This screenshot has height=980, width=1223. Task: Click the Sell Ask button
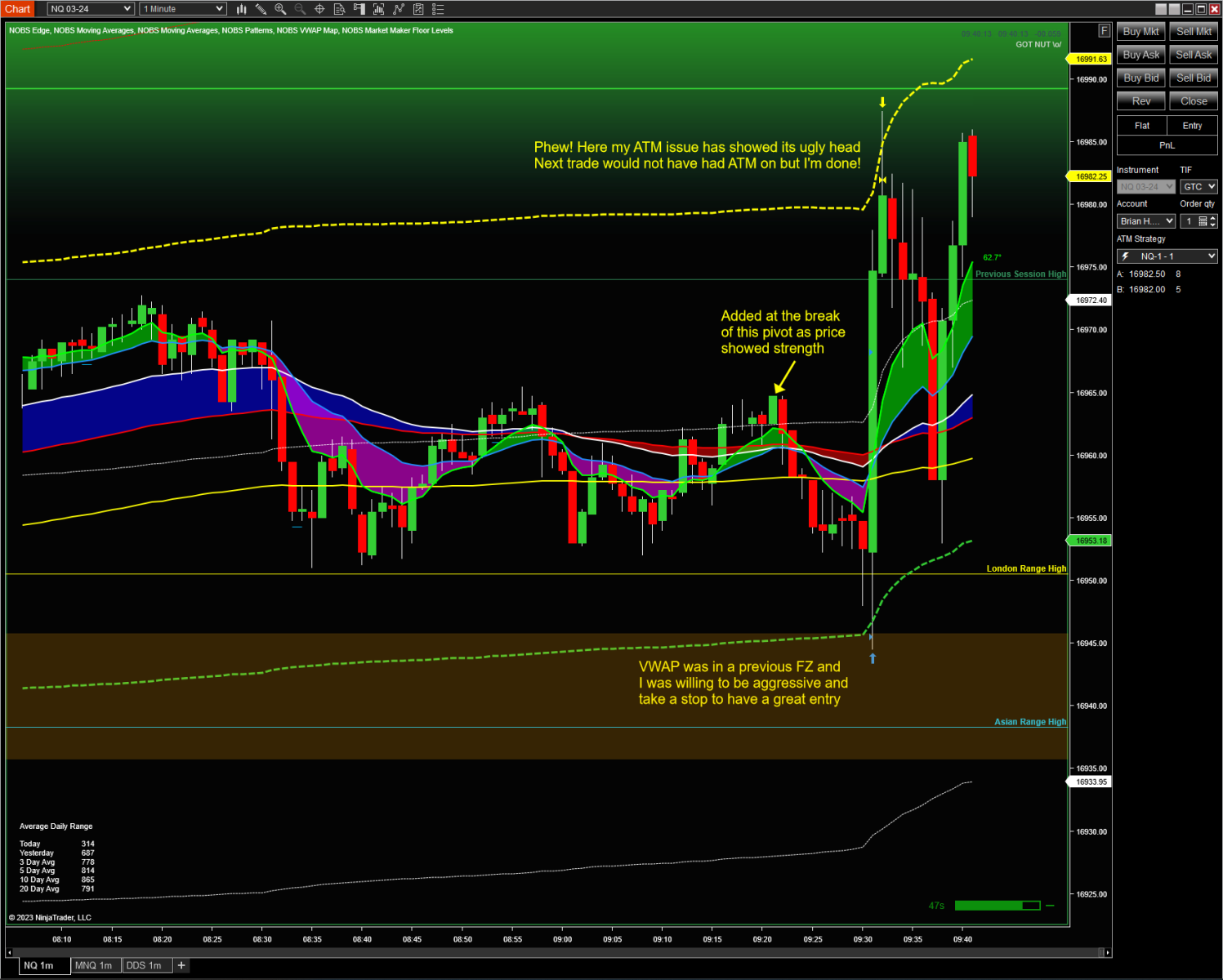coord(1194,55)
